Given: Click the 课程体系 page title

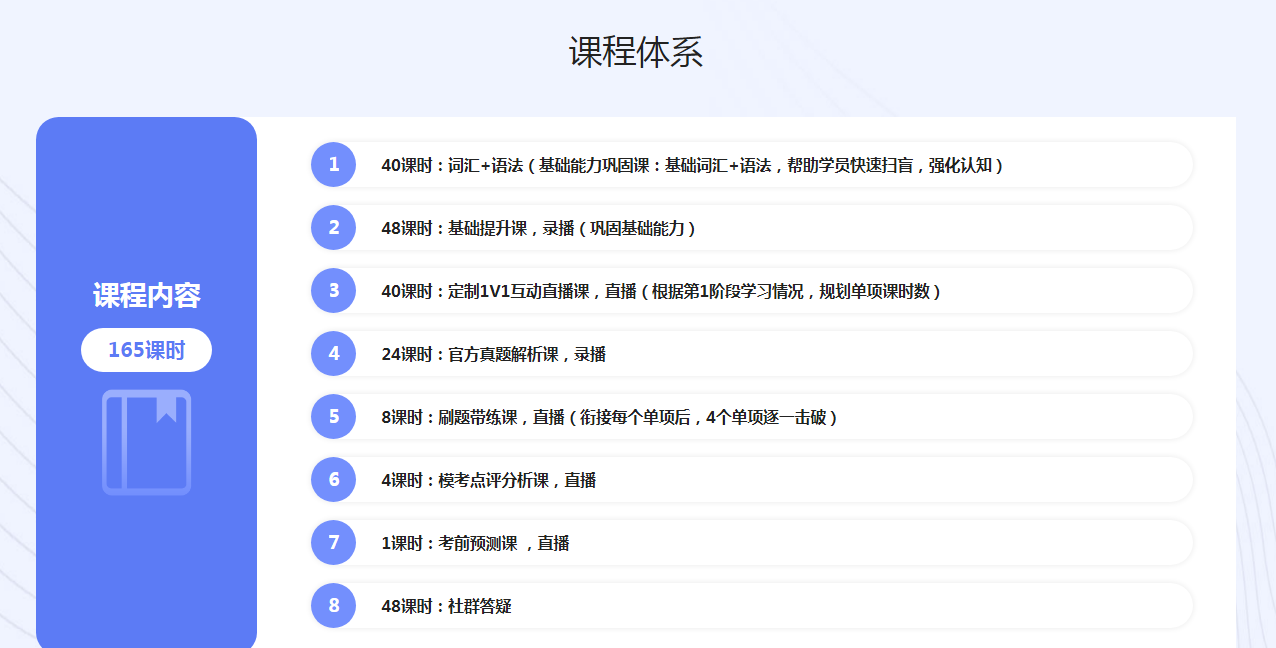Looking at the screenshot, I should point(636,52).
